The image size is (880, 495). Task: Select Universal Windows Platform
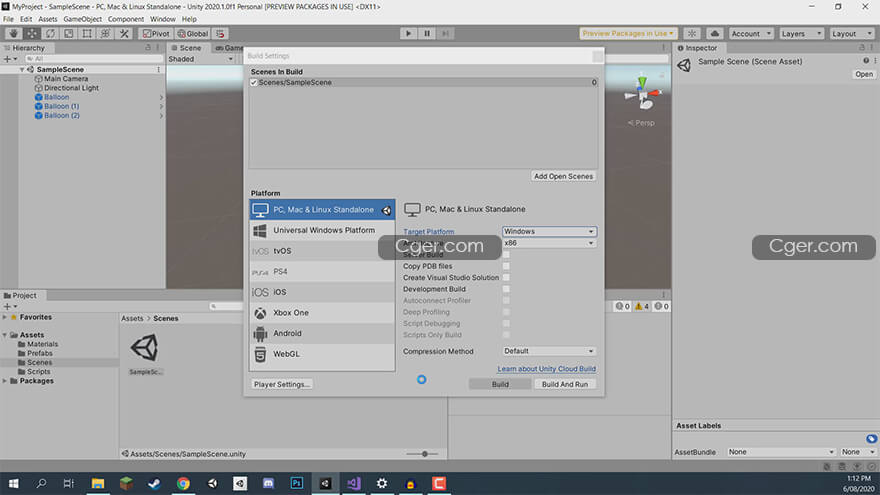(x=322, y=230)
